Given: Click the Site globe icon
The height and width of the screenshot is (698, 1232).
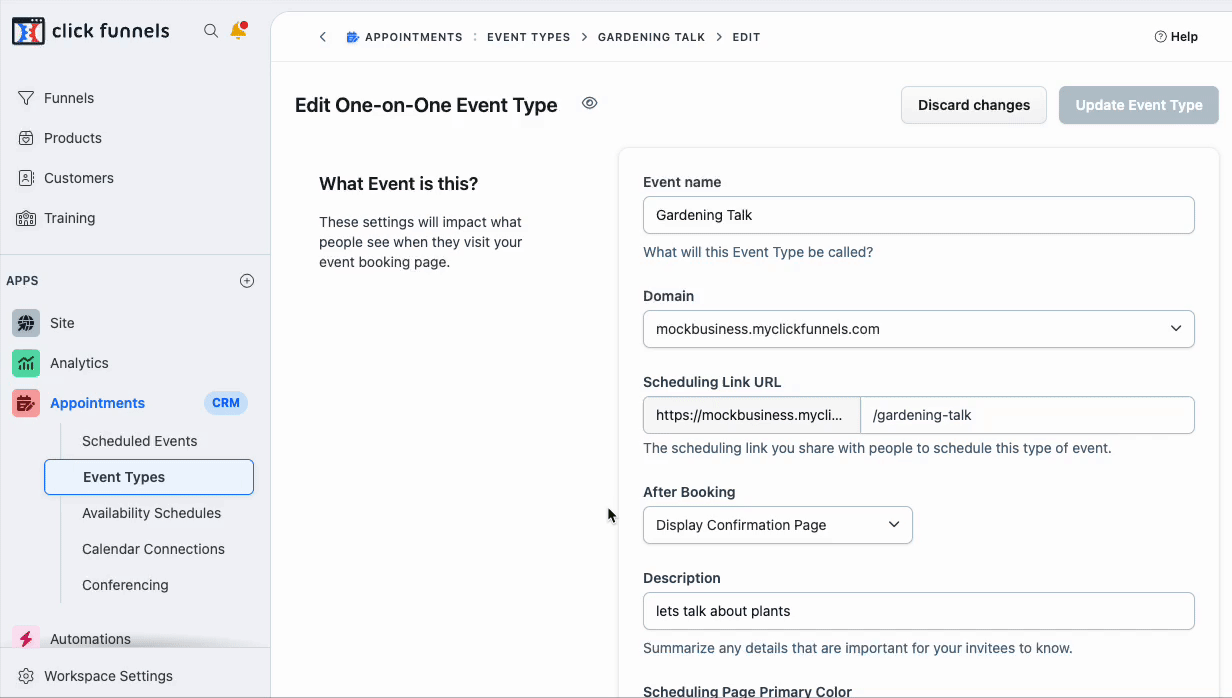Looking at the screenshot, I should tap(26, 323).
